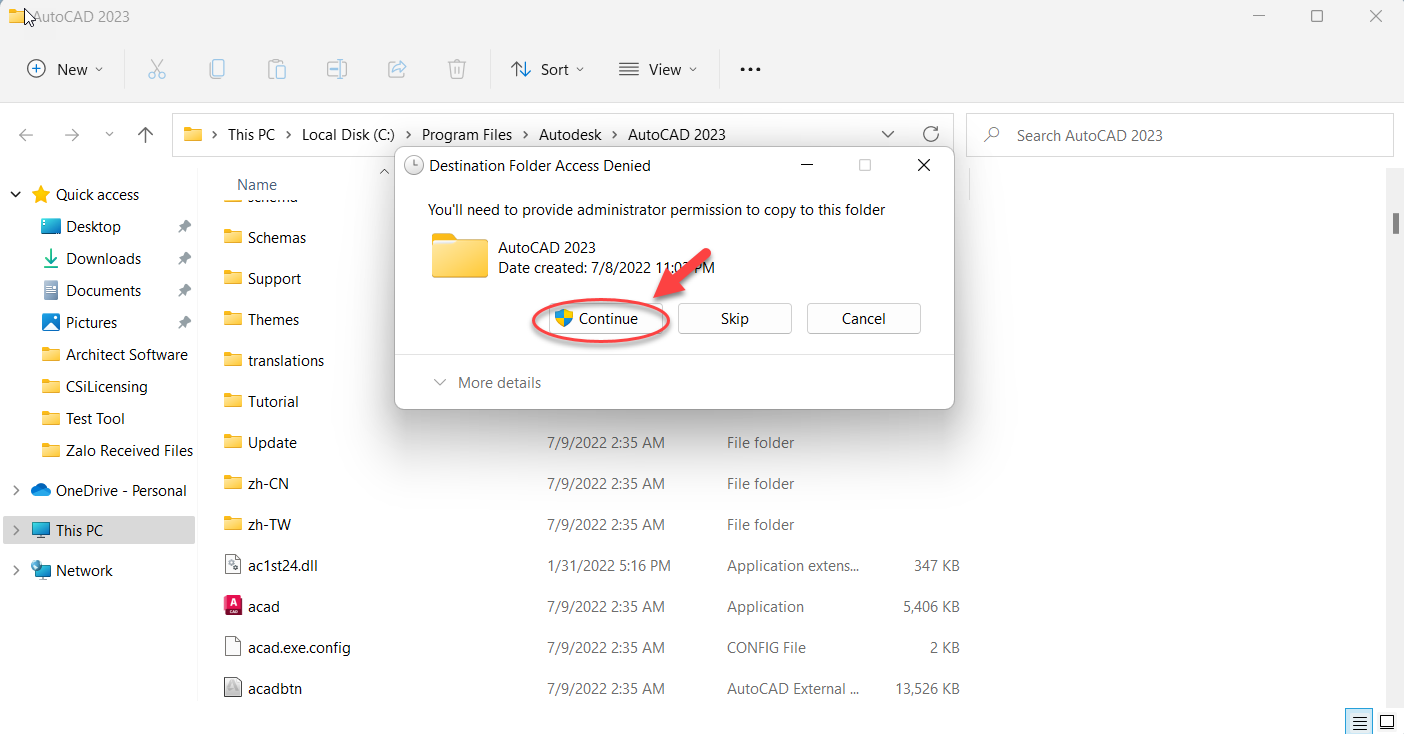Expand Network tree node
Image resolution: width=1404 pixels, height=734 pixels.
click(15, 571)
